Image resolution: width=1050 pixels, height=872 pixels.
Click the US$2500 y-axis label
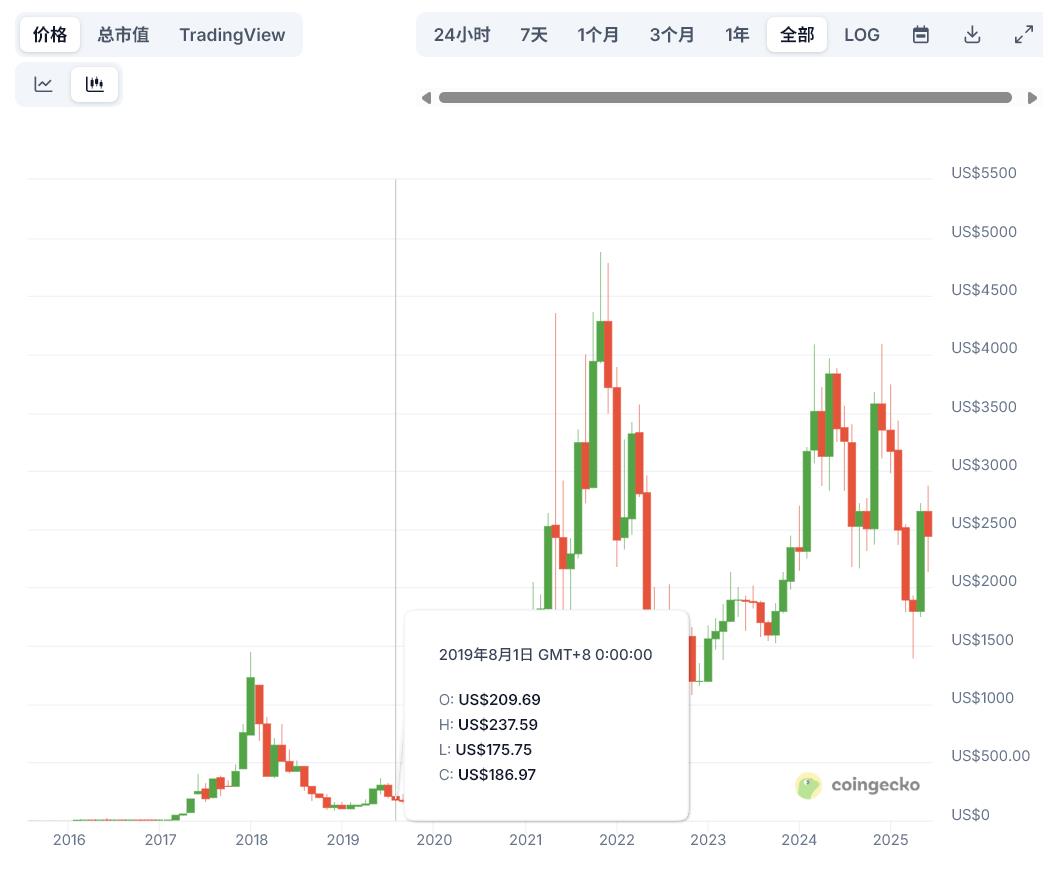984,522
